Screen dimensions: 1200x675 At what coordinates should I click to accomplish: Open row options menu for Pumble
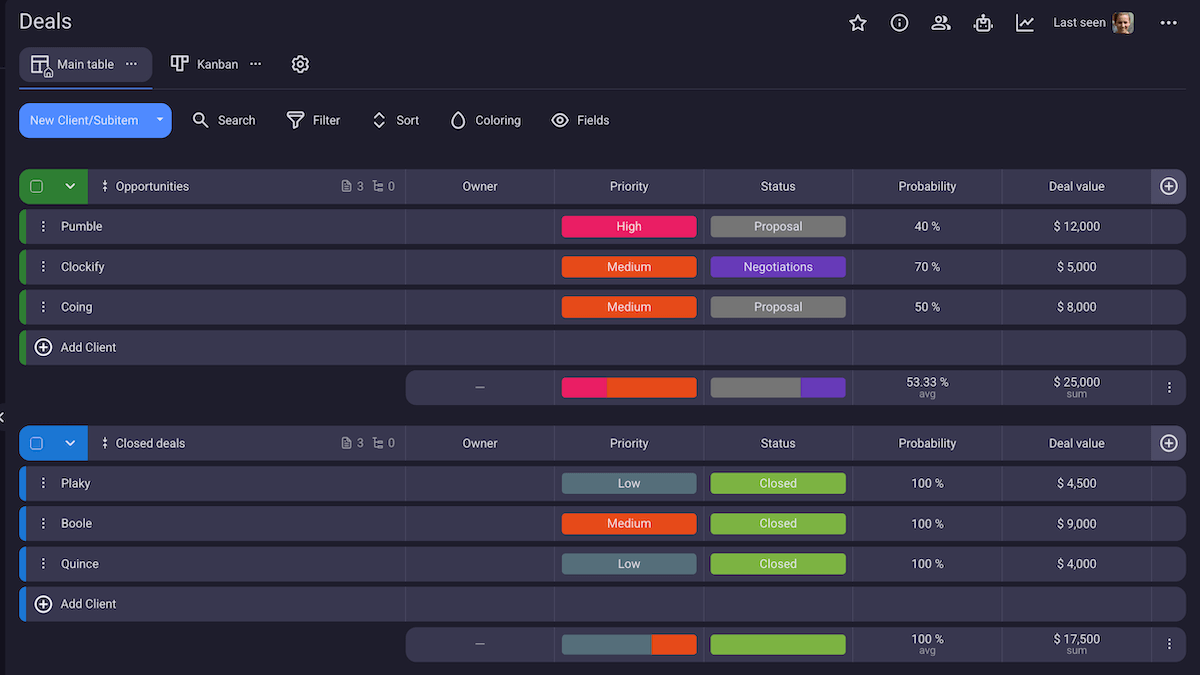(42, 226)
